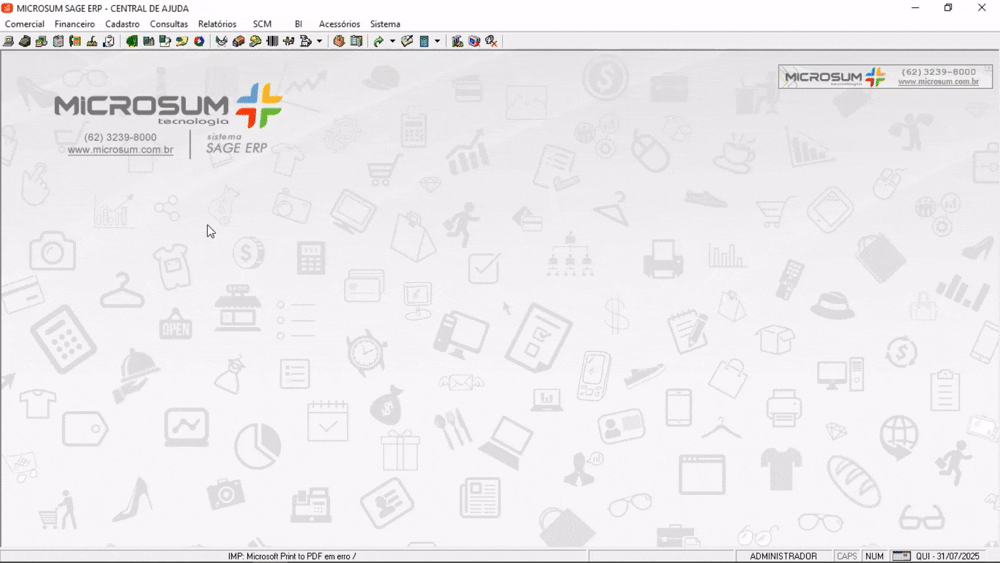This screenshot has height=563, width=1000.
Task: Click the clipboard checklist toolbar icon
Action: 108,41
